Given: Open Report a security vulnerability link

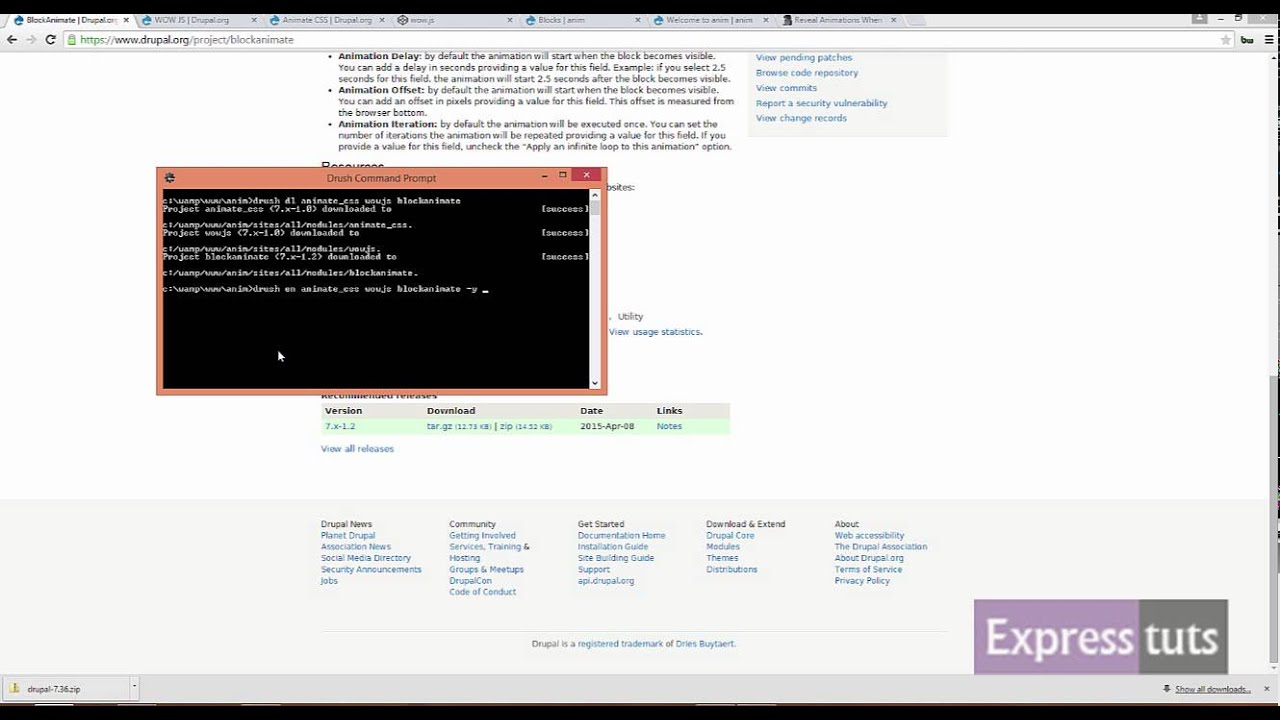Looking at the screenshot, I should coord(821,103).
